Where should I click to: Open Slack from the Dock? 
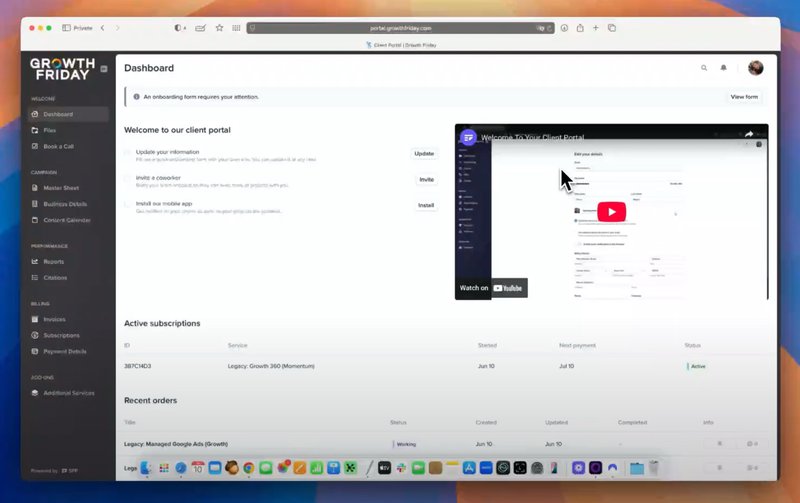point(401,468)
